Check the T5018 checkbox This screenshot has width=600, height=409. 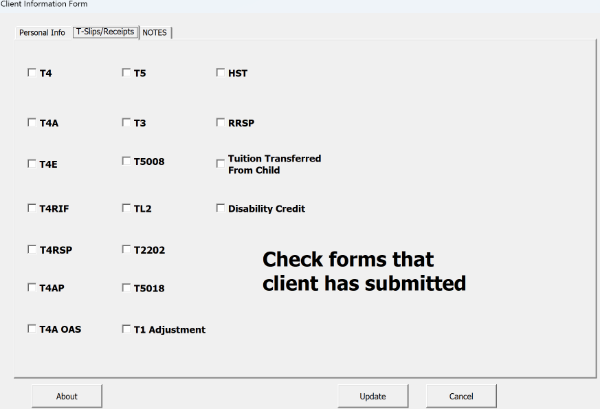click(x=125, y=288)
